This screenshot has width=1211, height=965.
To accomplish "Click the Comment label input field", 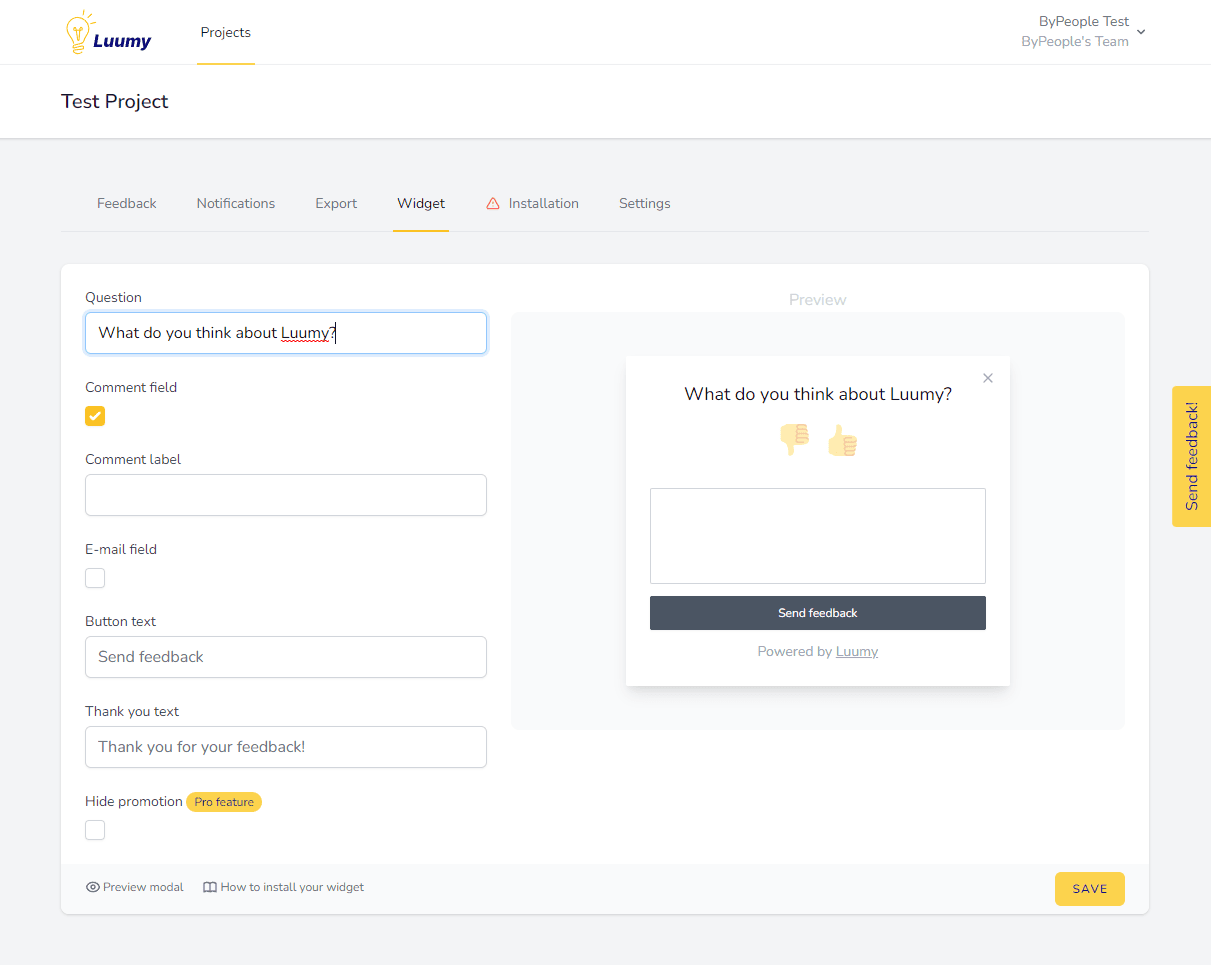I will click(286, 495).
